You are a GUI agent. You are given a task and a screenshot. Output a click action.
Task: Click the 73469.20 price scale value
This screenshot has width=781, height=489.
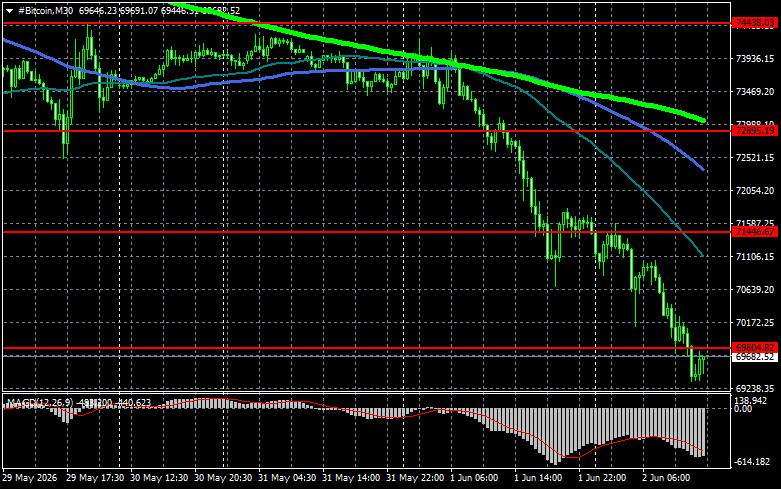[x=755, y=92]
